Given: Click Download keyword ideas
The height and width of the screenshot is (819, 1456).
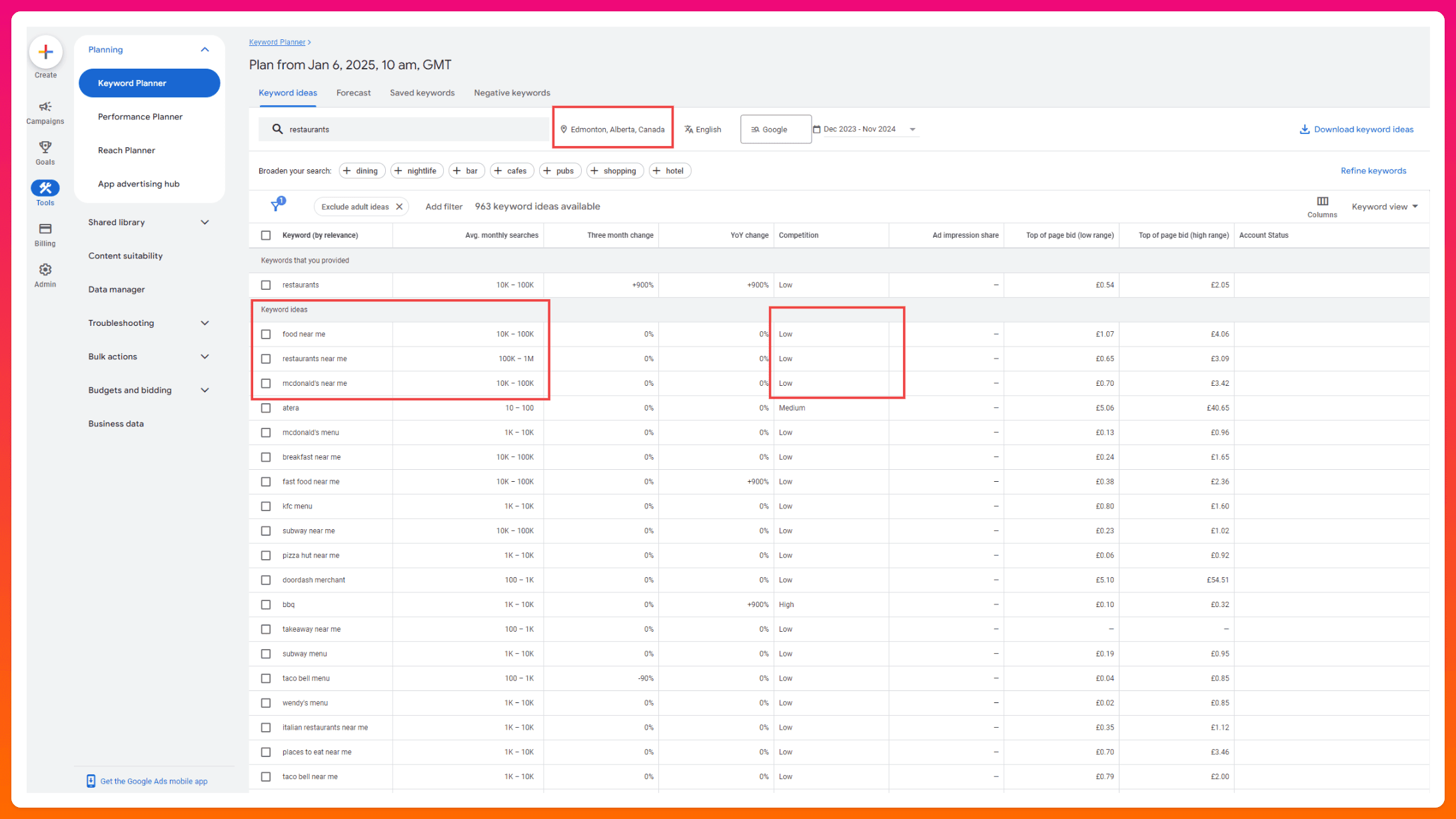Looking at the screenshot, I should [1356, 129].
